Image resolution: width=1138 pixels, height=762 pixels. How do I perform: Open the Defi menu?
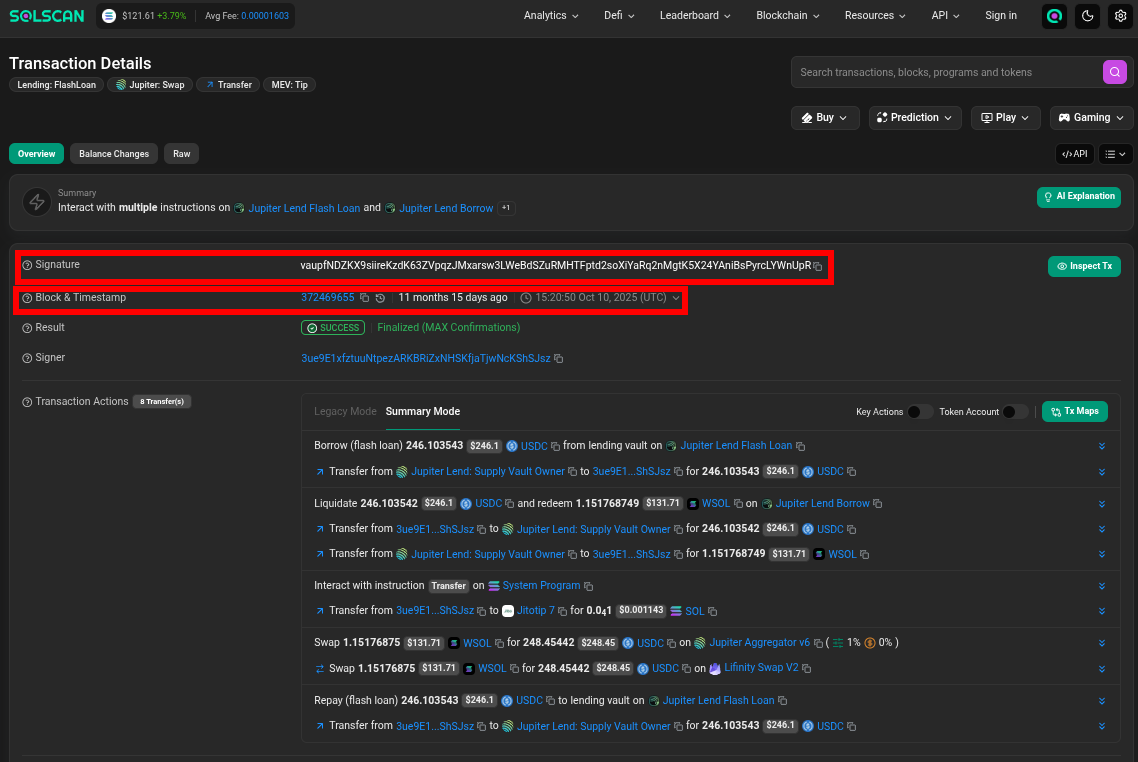coord(619,15)
